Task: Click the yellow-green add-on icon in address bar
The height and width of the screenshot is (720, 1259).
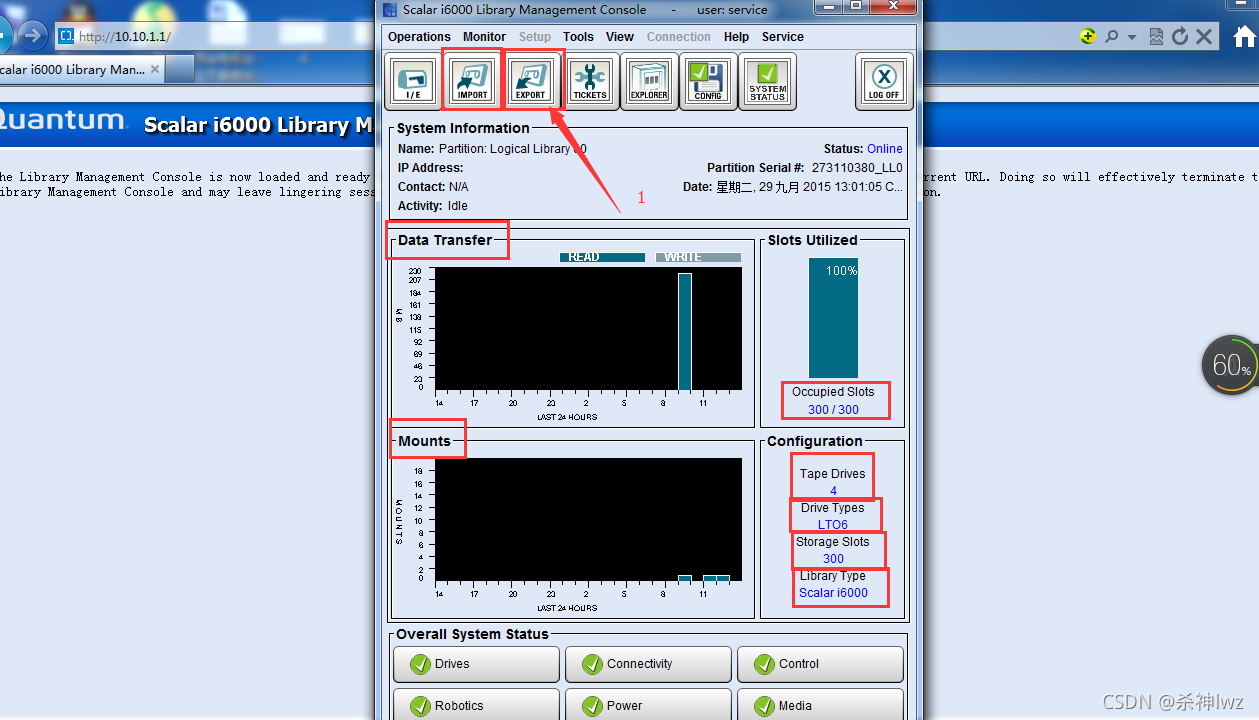Action: tap(1088, 37)
